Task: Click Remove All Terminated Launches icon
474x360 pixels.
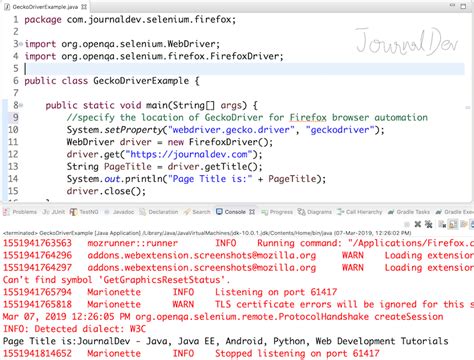Action: coord(429,224)
